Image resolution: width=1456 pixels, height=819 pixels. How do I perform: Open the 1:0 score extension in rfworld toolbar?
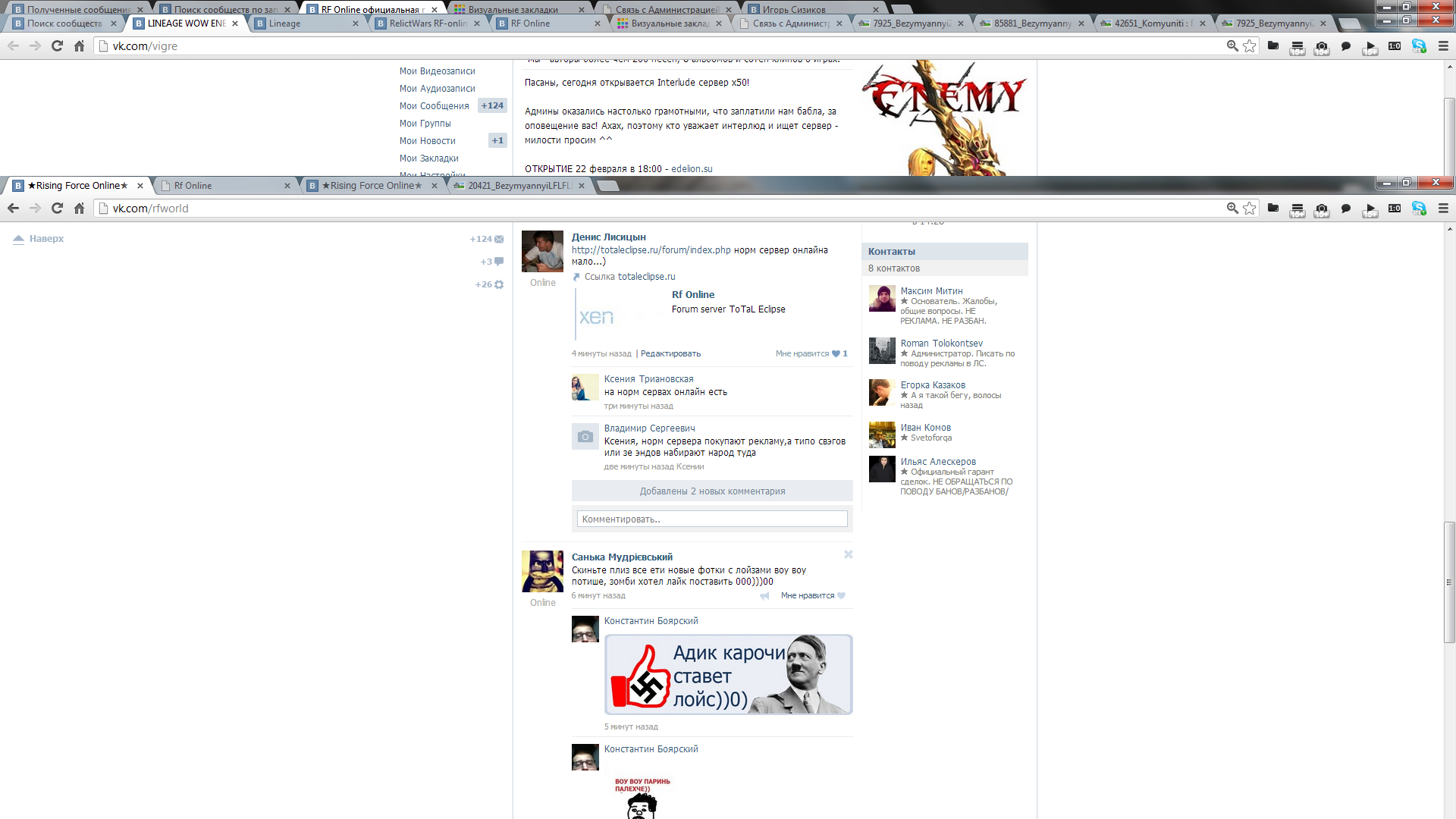coord(1395,208)
